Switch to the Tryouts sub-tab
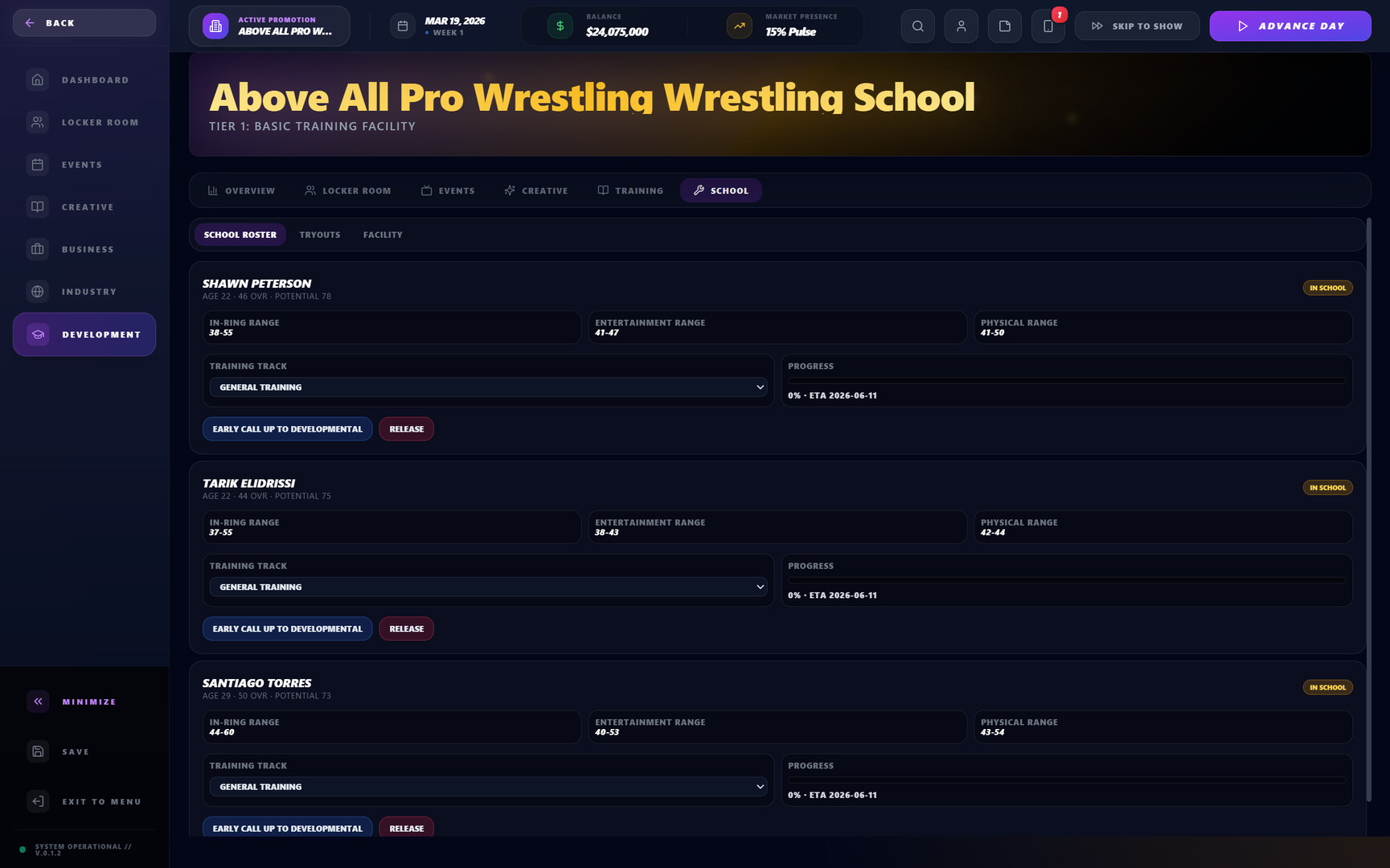This screenshot has width=1390, height=868. tap(319, 235)
